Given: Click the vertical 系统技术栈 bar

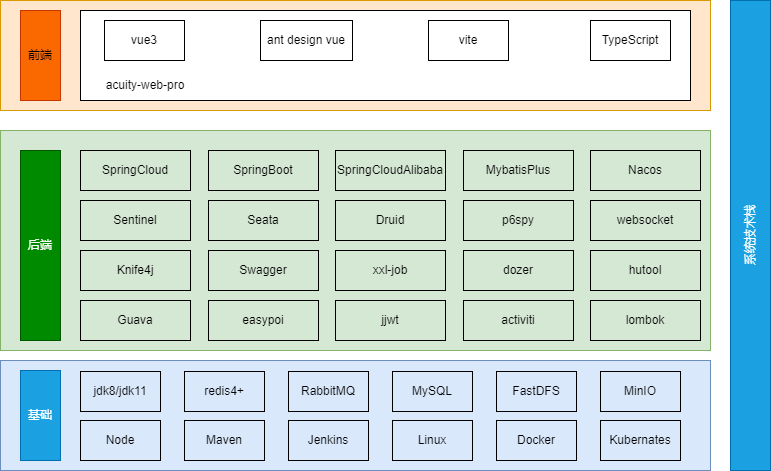Looking at the screenshot, I should tap(750, 235).
